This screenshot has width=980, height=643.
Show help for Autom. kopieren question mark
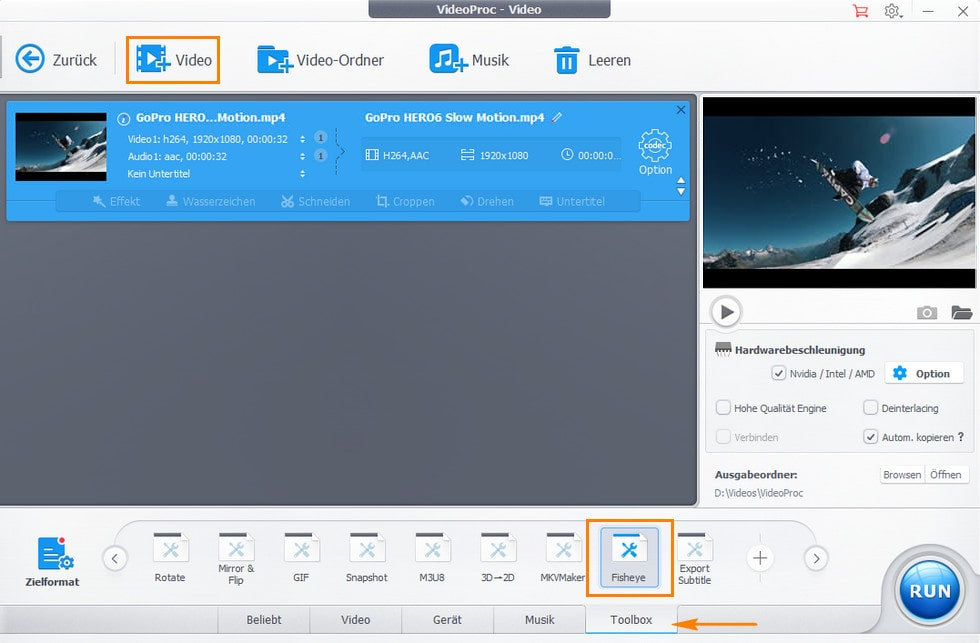click(x=961, y=437)
